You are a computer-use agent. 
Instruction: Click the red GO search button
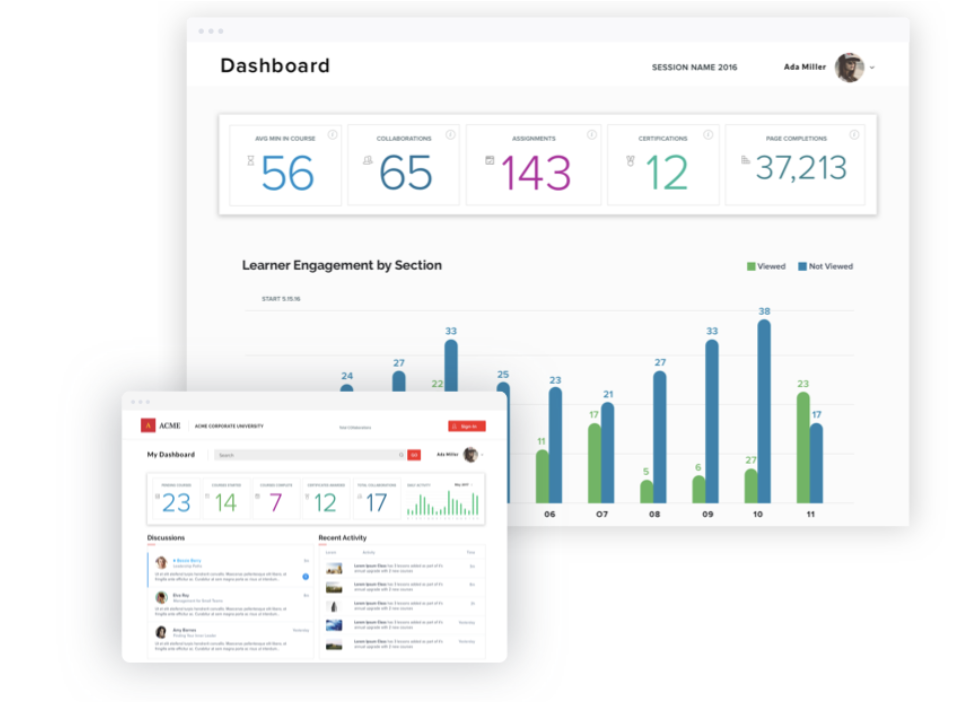pos(414,455)
